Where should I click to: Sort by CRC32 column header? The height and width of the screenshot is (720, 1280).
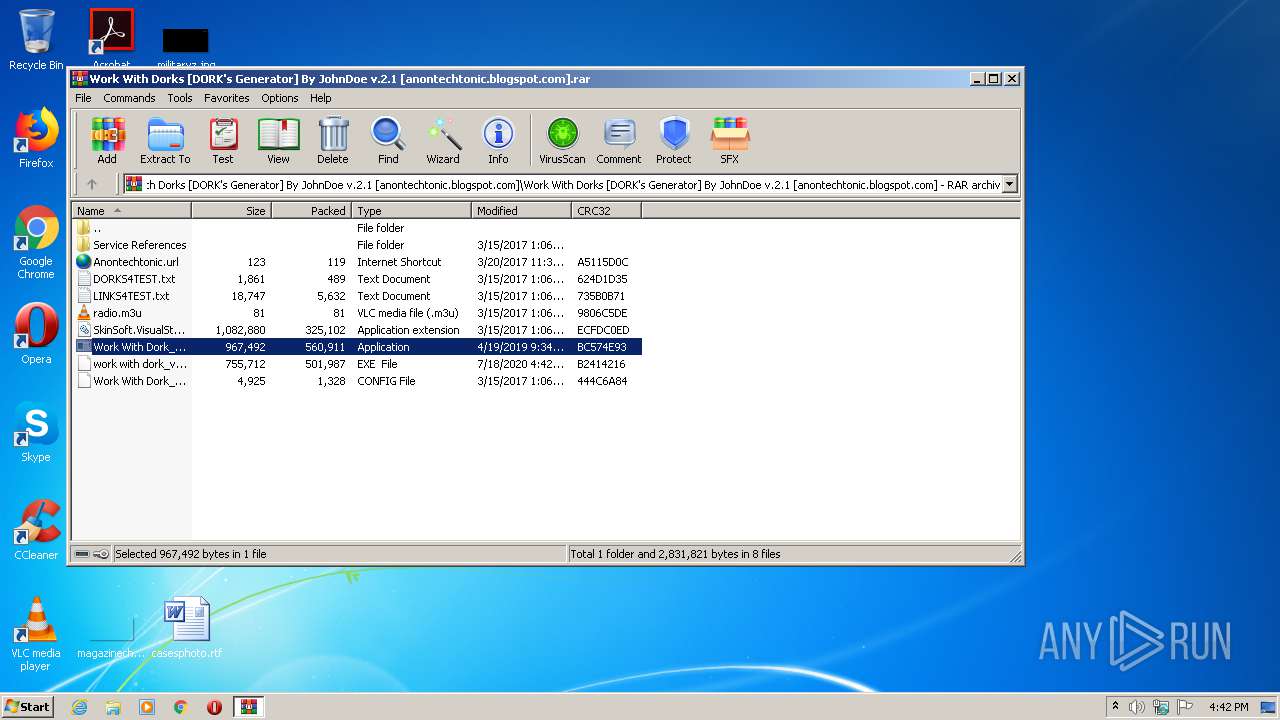[x=606, y=211]
